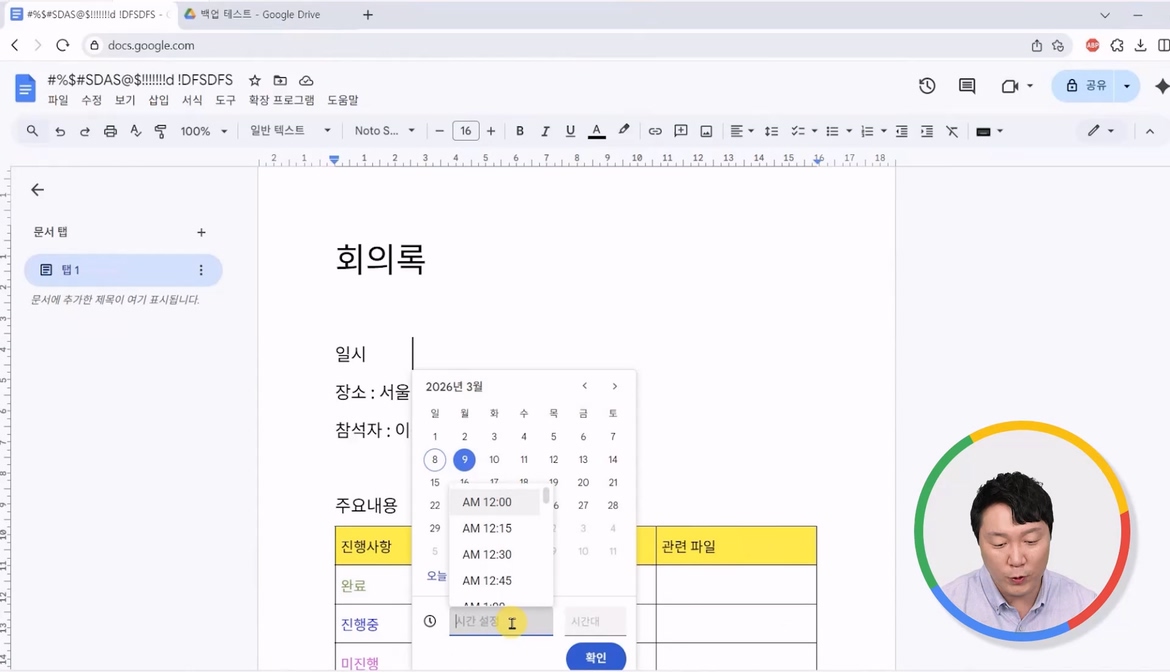The image size is (1170, 672).
Task: Insert a link using the link icon
Action: (654, 130)
